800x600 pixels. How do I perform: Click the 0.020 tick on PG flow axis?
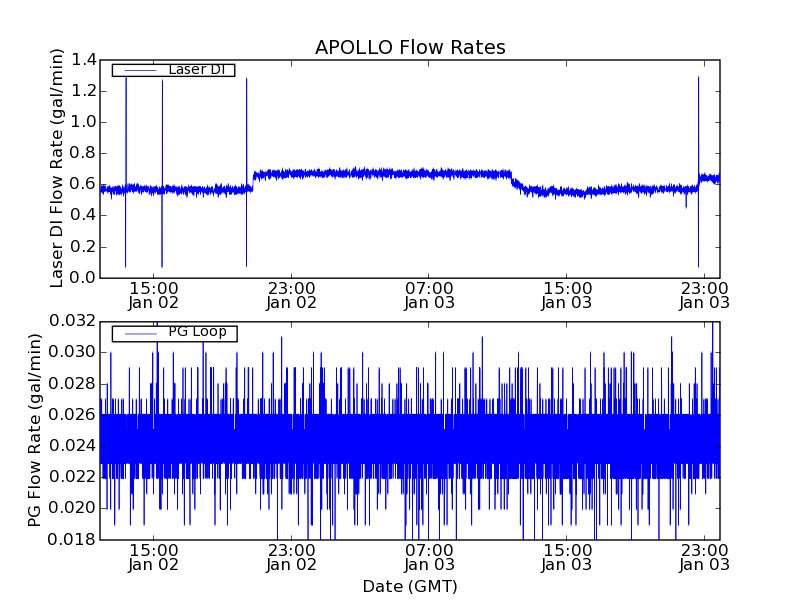click(x=72, y=508)
